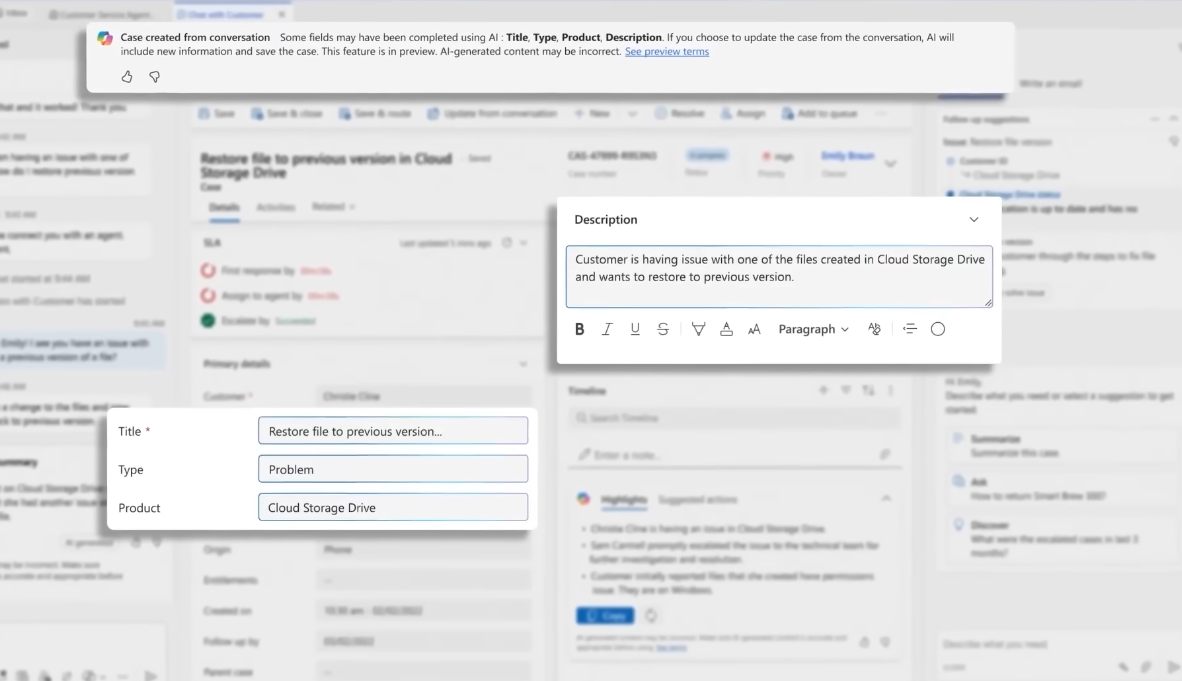Toggle strikethrough formatting in Description editor
Screen dimensions: 1182x681
tap(663, 329)
